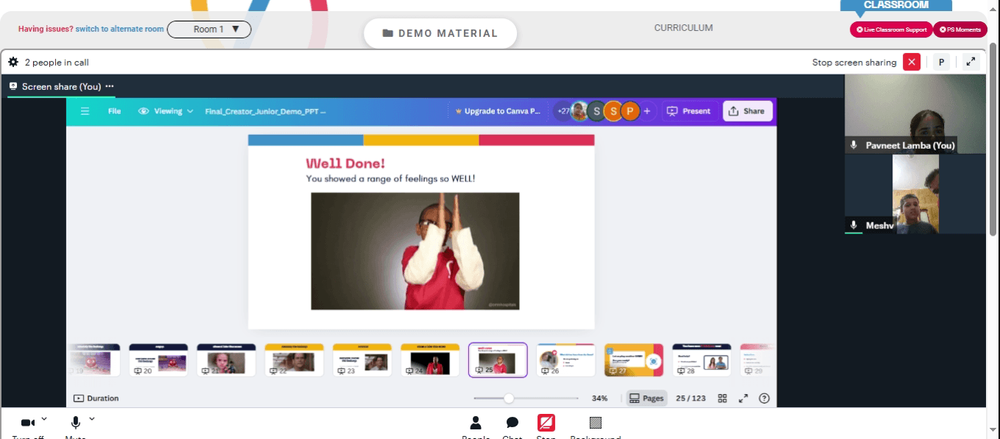Click the Canva fullscreen arrows icon

743,398
